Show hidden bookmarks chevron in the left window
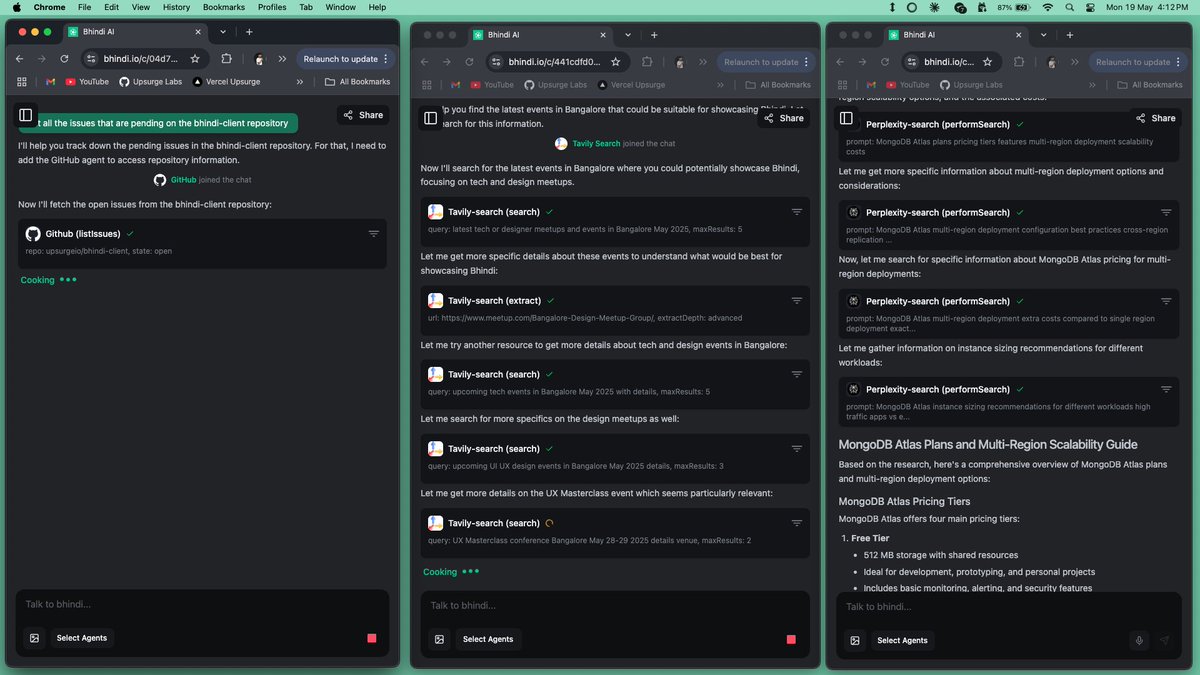Viewport: 1200px width, 675px height. click(x=300, y=82)
